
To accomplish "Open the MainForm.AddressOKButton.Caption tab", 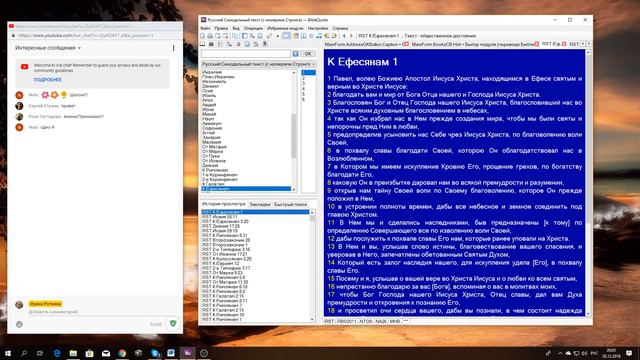I will [x=361, y=44].
